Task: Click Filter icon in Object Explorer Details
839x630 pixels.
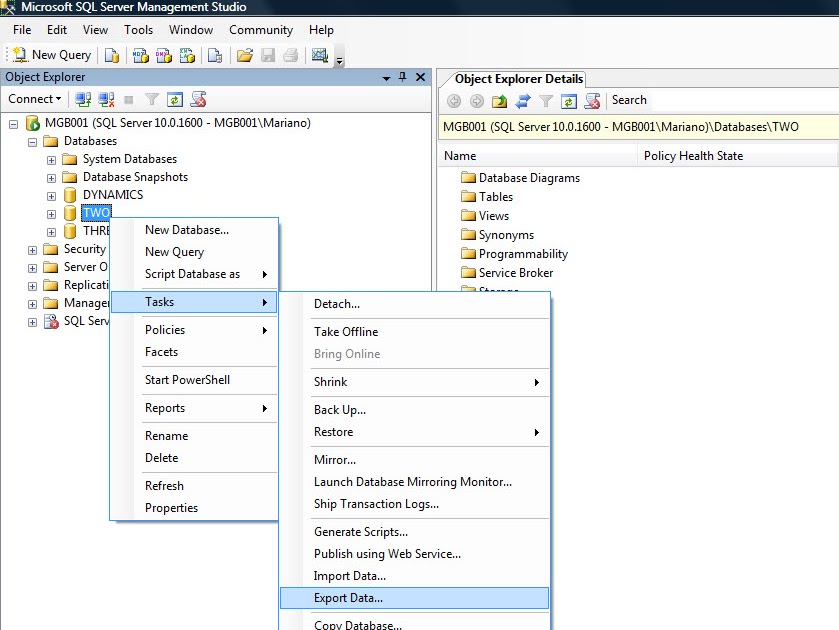Action: [x=545, y=101]
